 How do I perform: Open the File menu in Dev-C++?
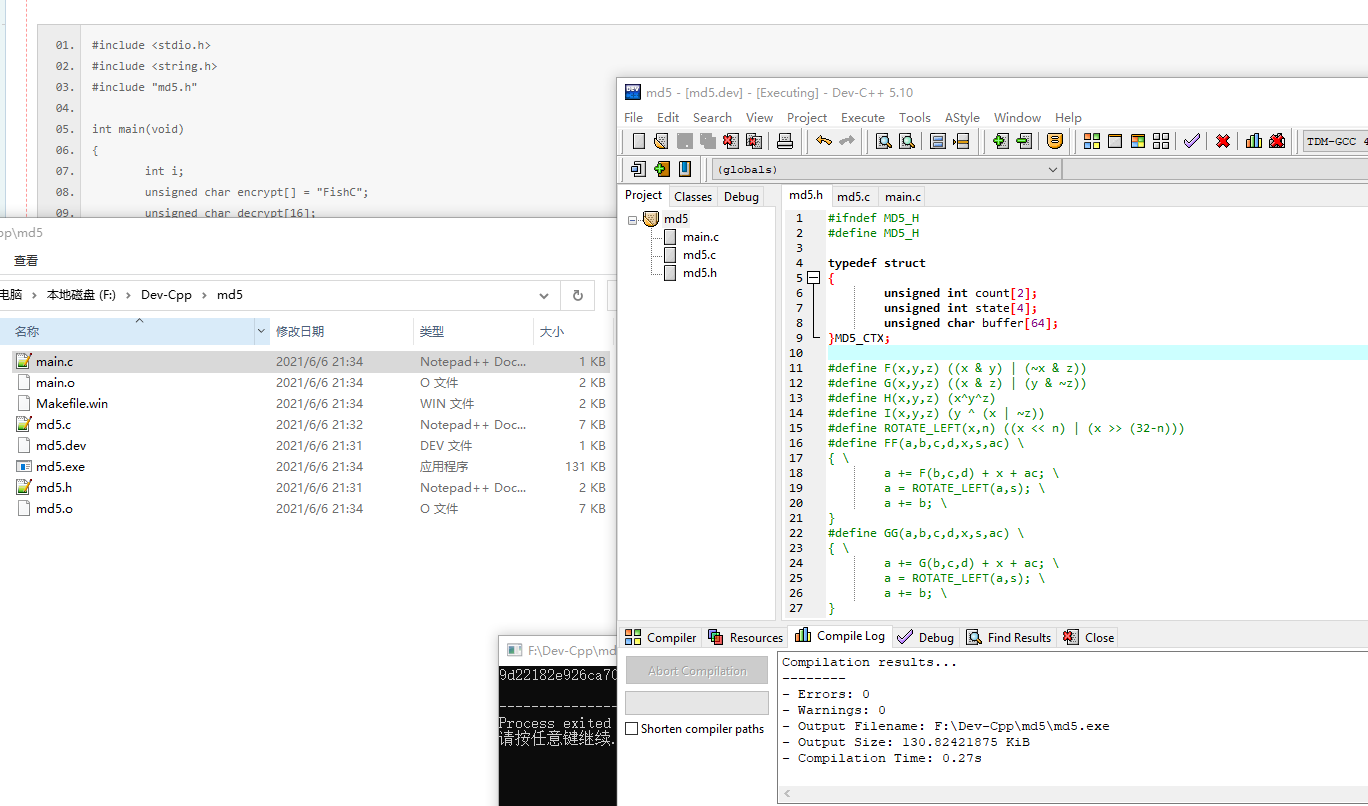634,117
